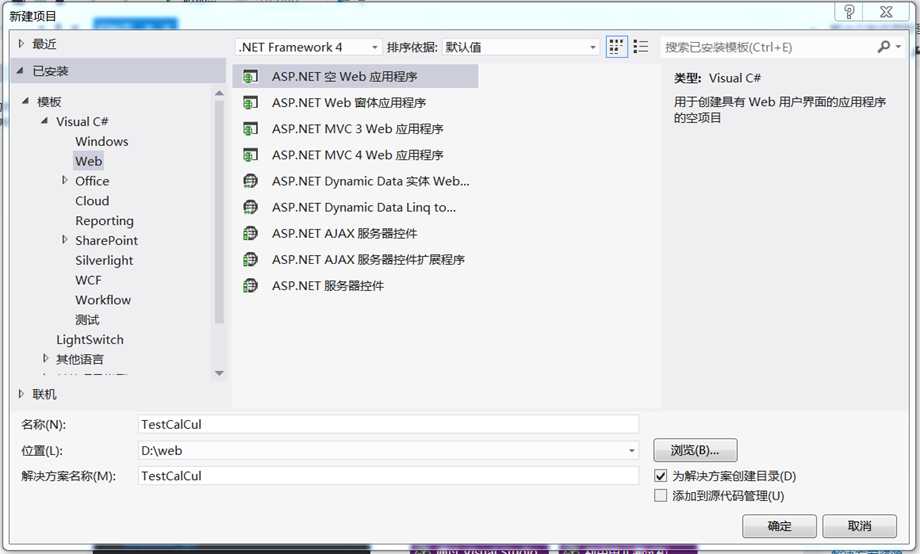Image resolution: width=920 pixels, height=554 pixels.
Task: Click the AJAX 服务器控件扩展程序 template icon
Action: click(x=251, y=259)
